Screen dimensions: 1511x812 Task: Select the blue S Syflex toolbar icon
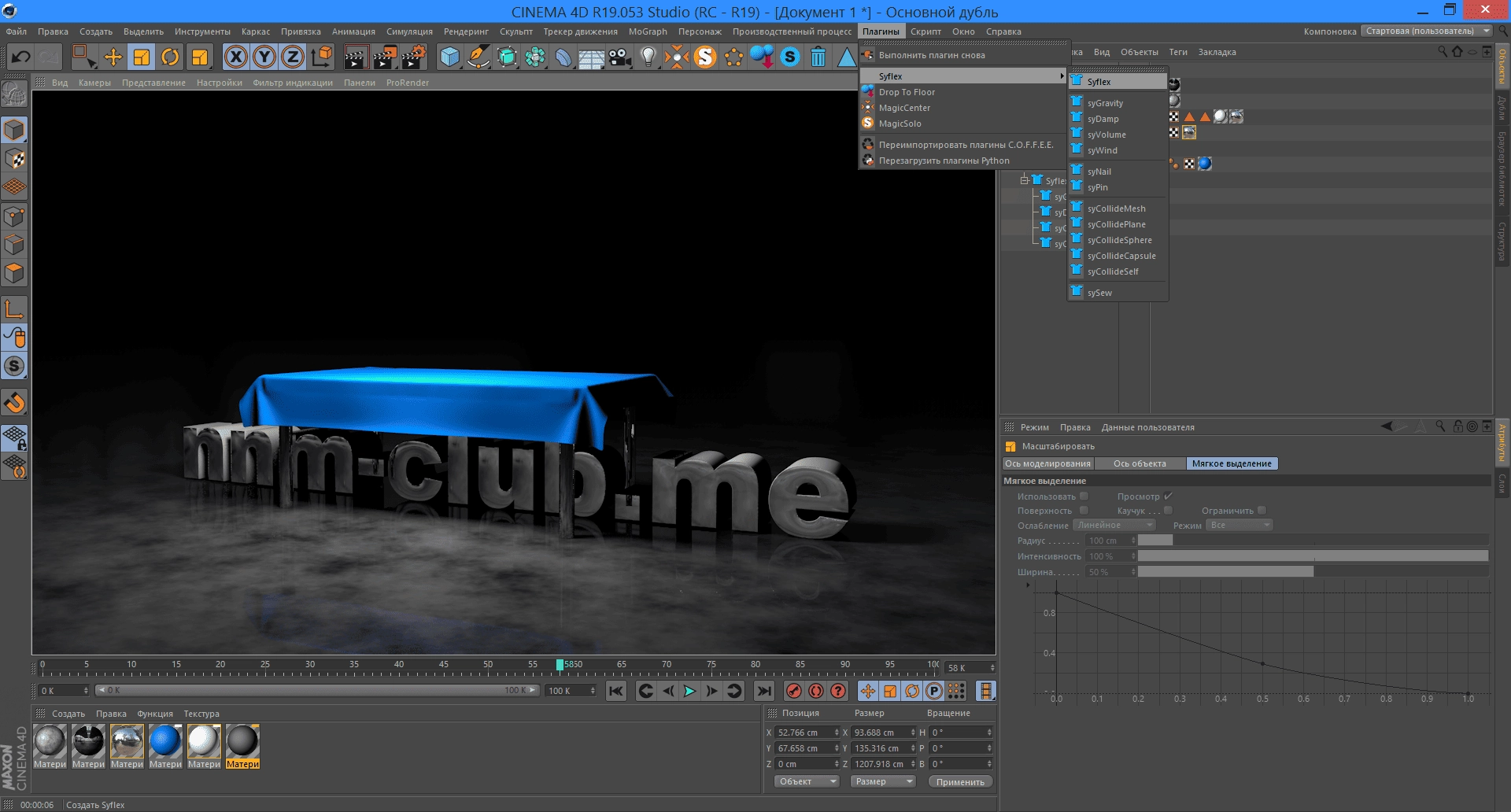point(790,57)
